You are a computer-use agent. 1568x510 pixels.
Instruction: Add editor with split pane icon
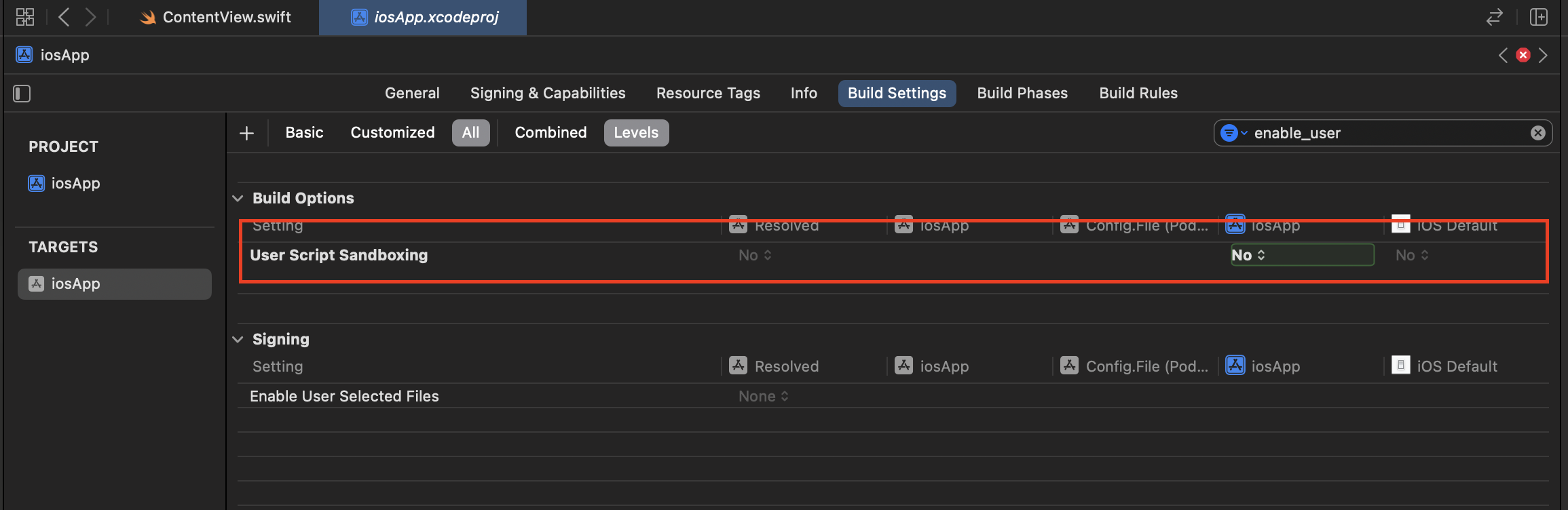click(1538, 17)
